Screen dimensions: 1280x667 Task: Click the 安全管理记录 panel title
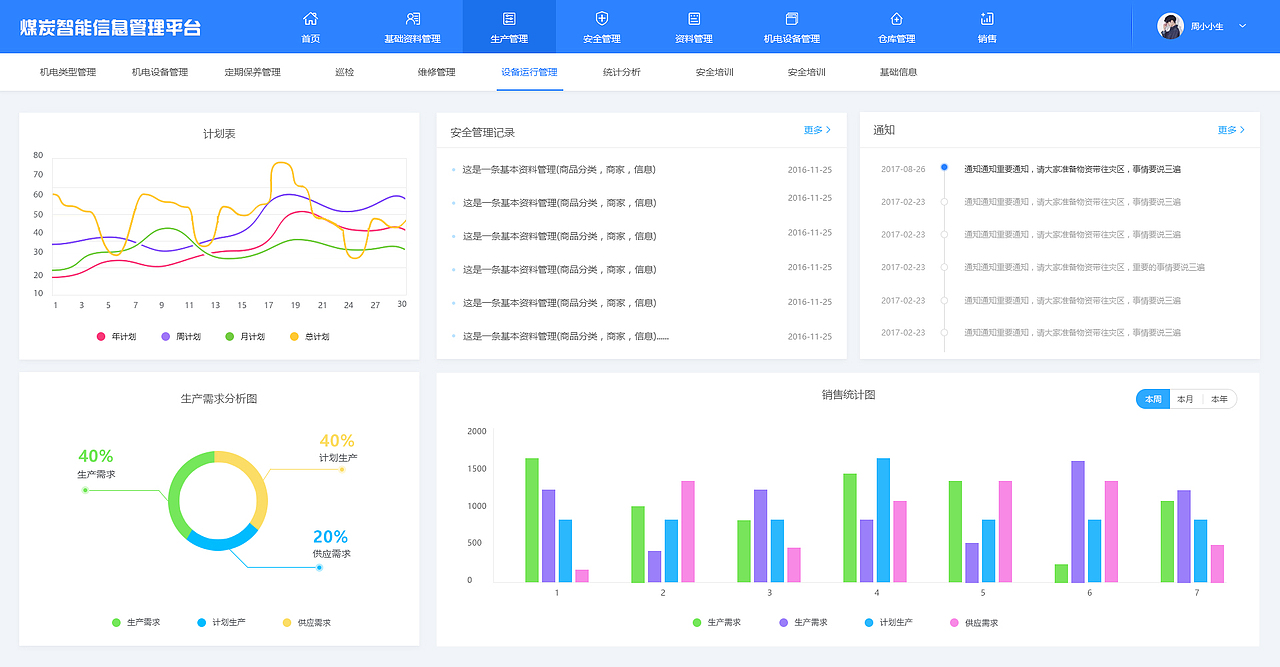coord(482,132)
